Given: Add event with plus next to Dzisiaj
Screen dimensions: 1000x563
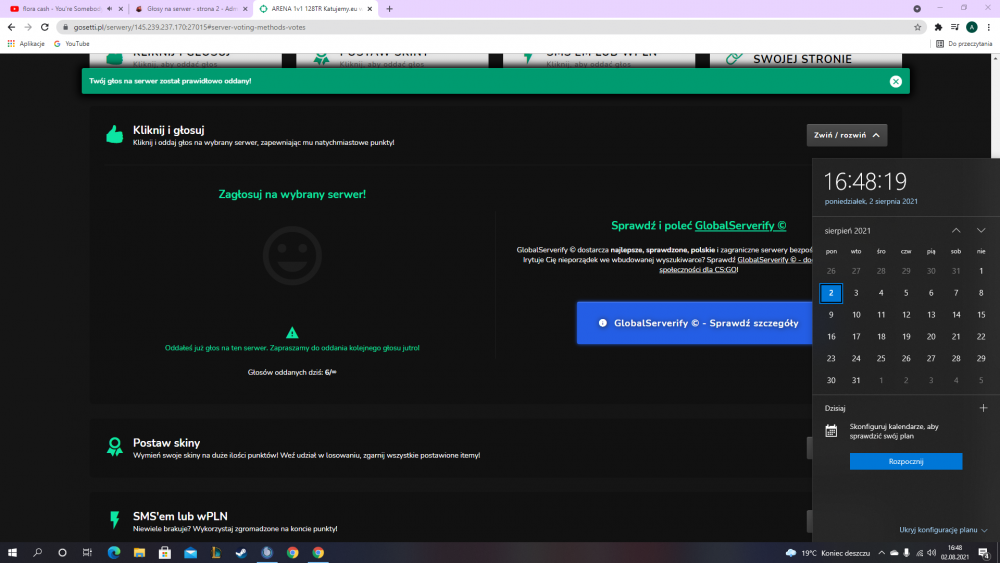Looking at the screenshot, I should [x=983, y=408].
